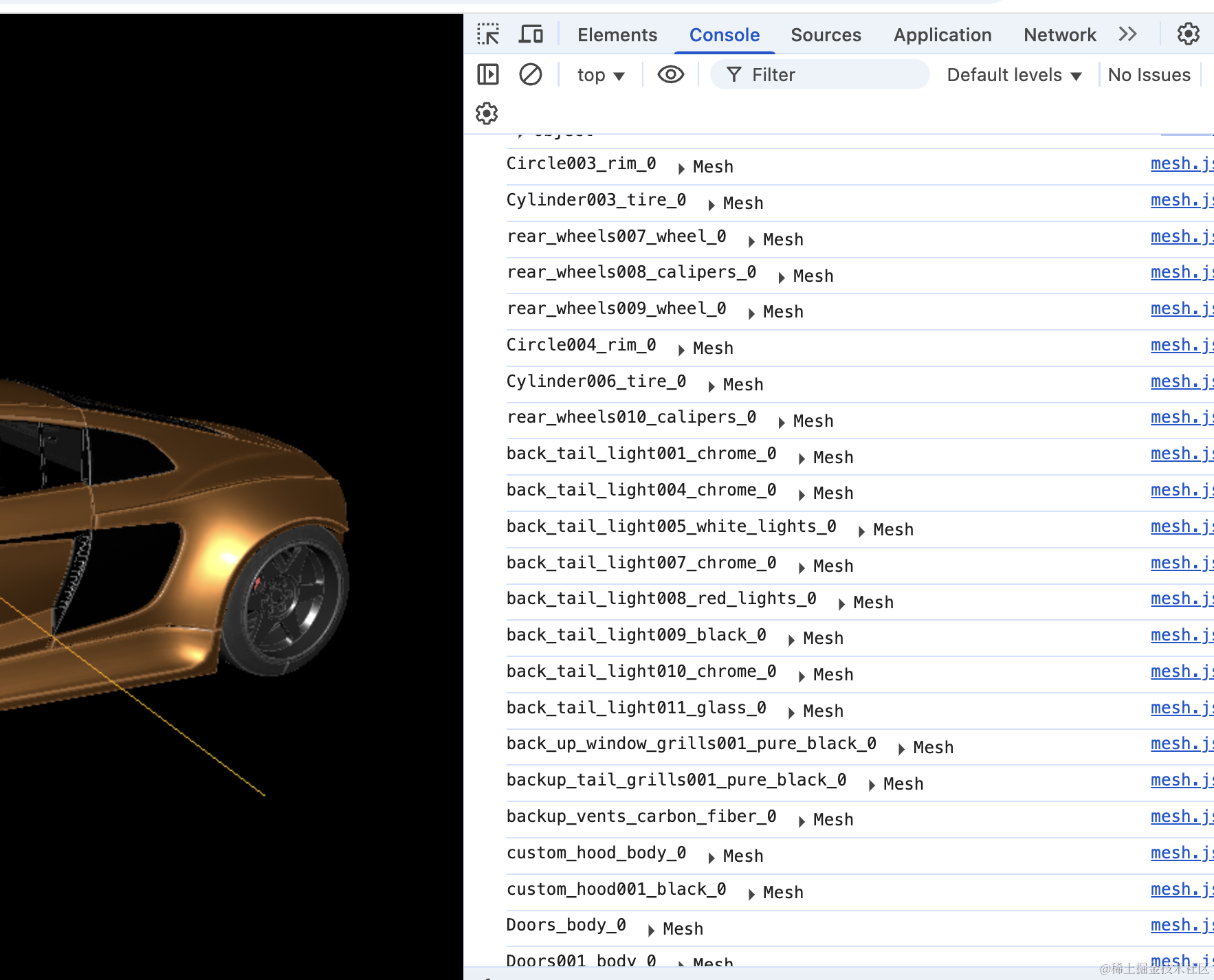Create live expression with eye icon
1214x980 pixels.
(x=671, y=74)
